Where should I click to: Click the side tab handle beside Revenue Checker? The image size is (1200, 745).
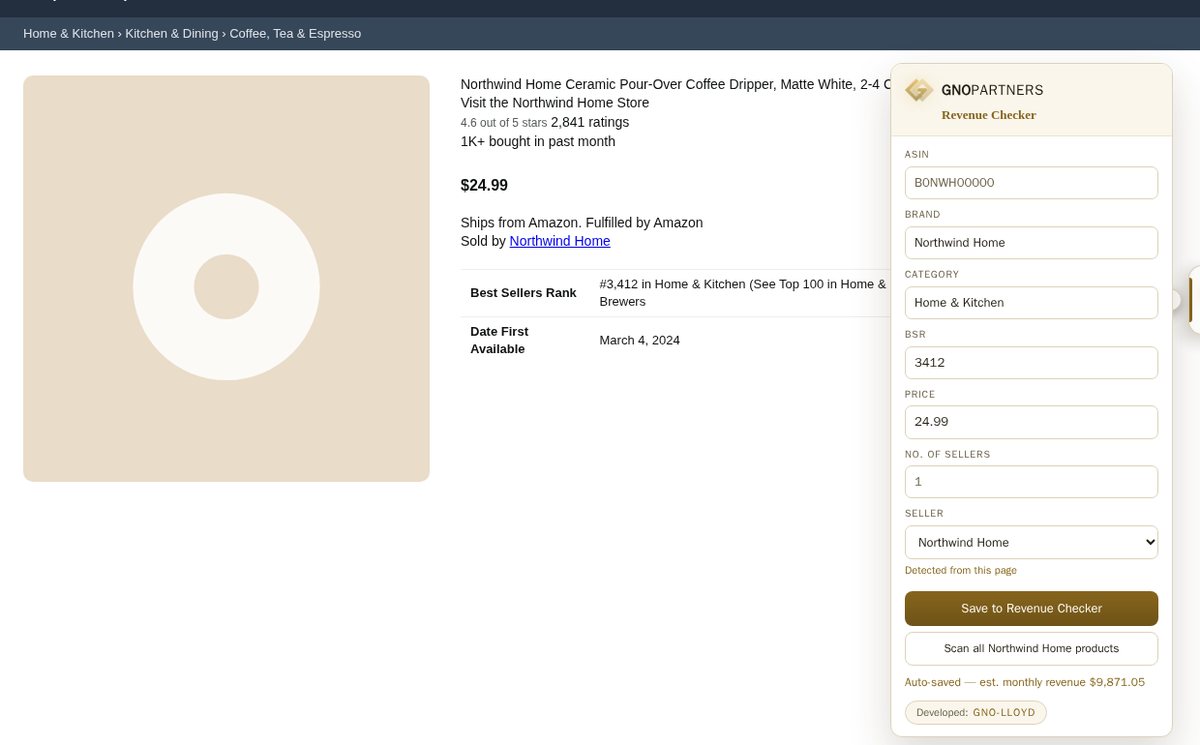click(x=1192, y=300)
